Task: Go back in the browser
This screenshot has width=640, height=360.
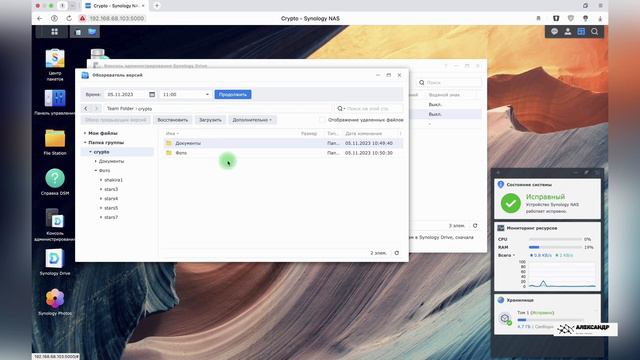Action: 40,18
